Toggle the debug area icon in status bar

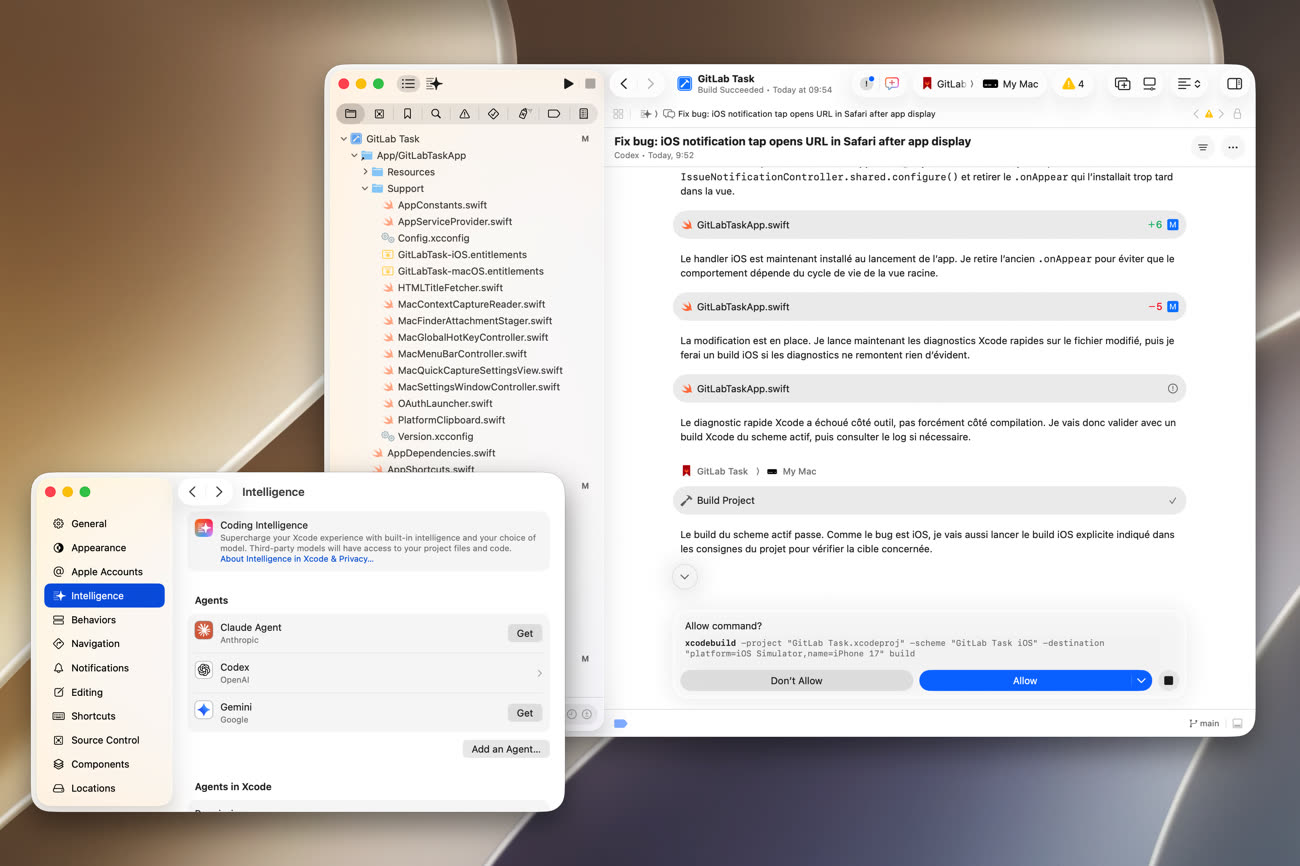[1237, 723]
